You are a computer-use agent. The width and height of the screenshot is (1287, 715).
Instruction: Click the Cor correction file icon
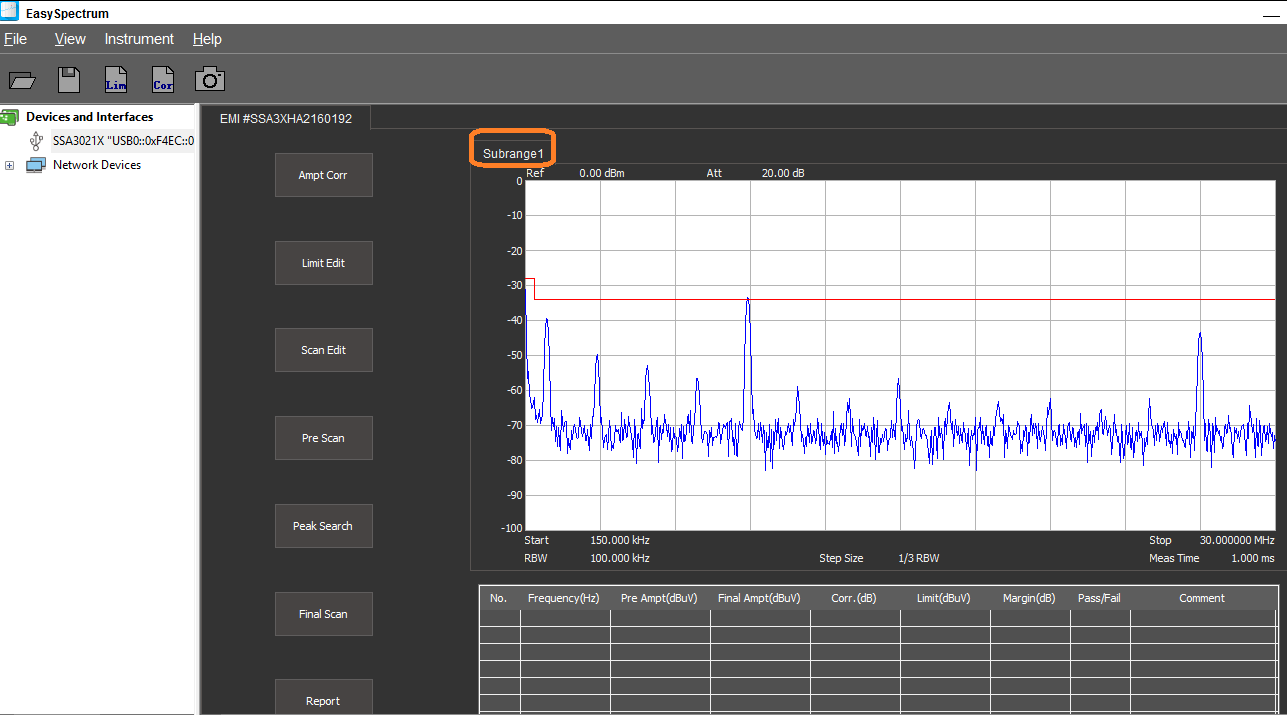[x=163, y=80]
